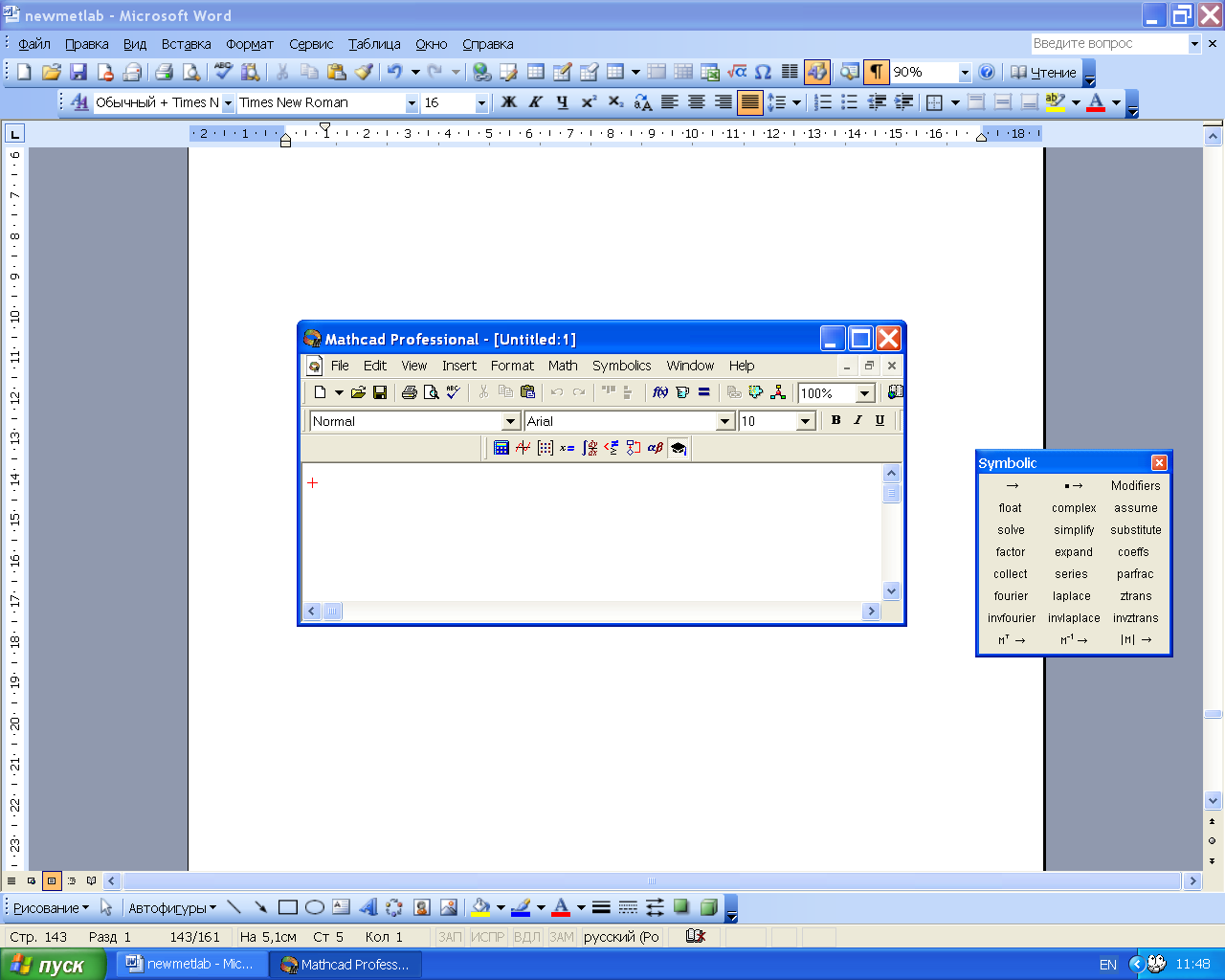Click the Save icon in Mathcad toolbar
The image size is (1225, 980).
point(380,392)
